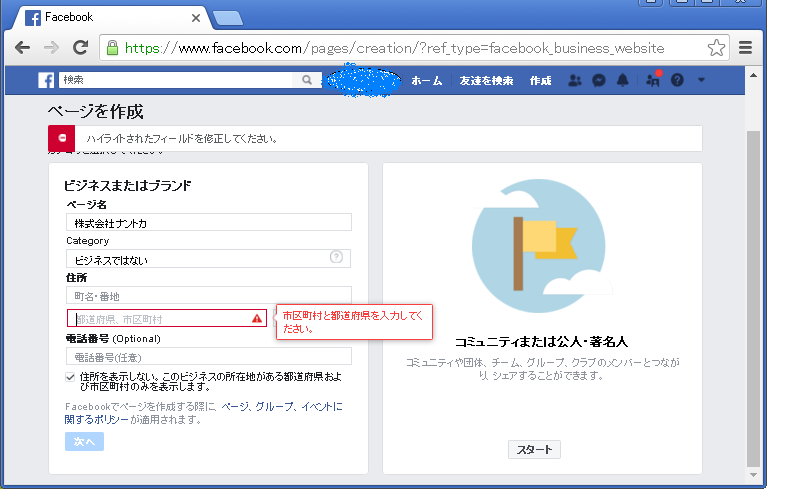The width and height of the screenshot is (800, 500).
Task: Click red error icon in alert banner
Action: coord(62,138)
